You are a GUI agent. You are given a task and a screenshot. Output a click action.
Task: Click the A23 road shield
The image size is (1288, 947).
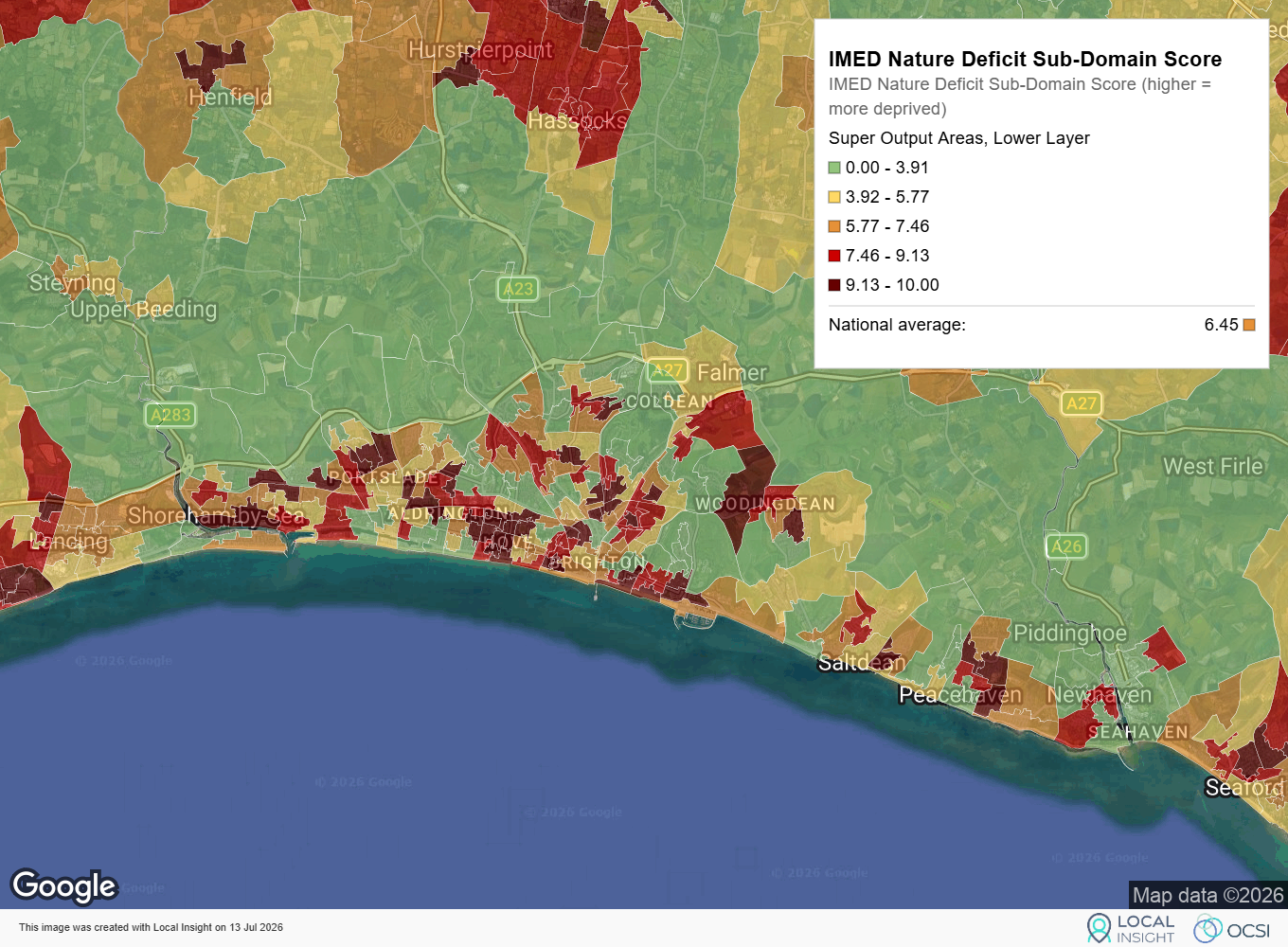(x=518, y=289)
